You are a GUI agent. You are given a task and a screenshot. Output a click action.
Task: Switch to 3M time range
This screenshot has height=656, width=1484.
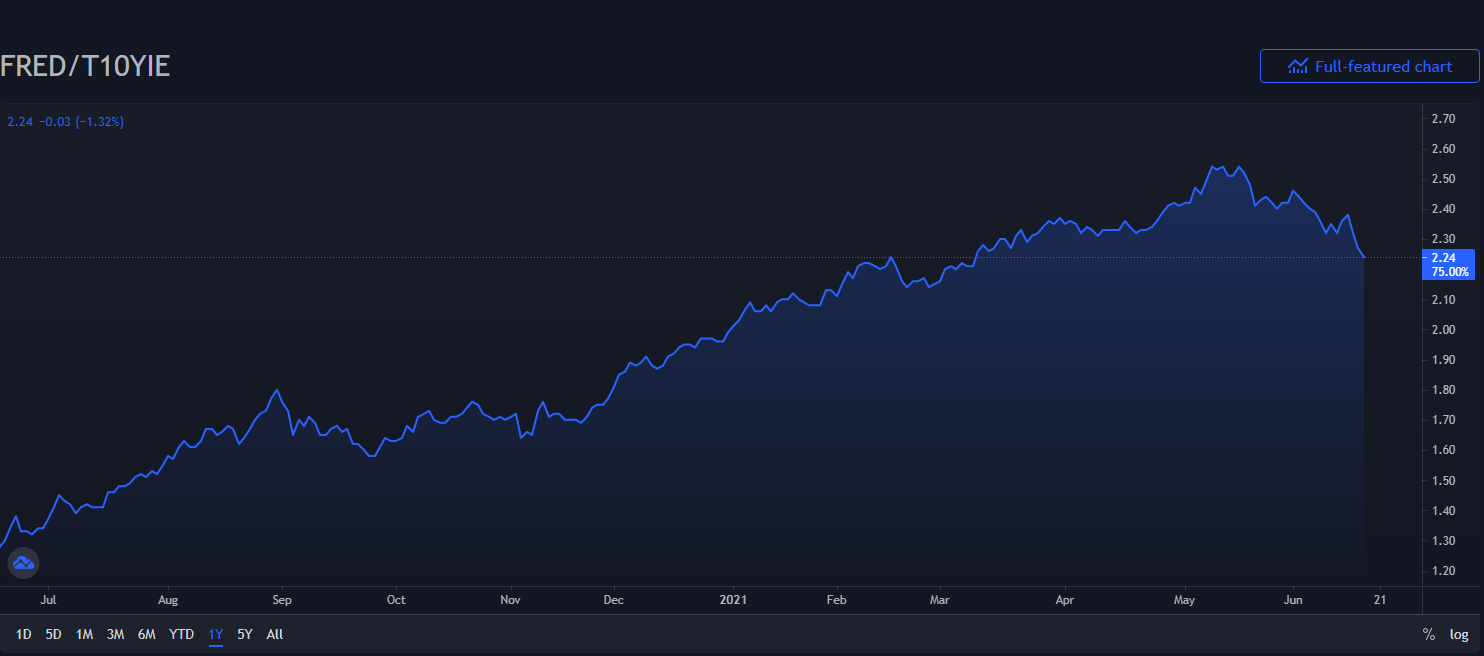click(116, 634)
